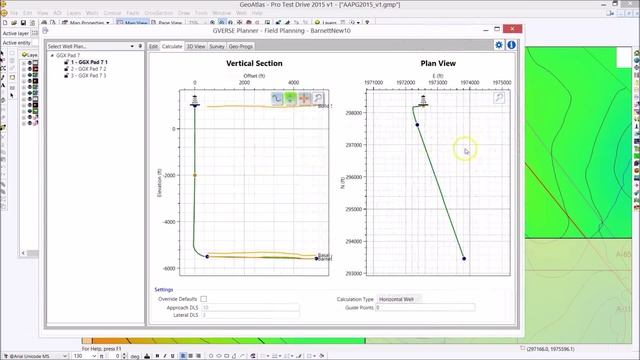Click Bold in bottom formatting toolbar

(x=157, y=356)
